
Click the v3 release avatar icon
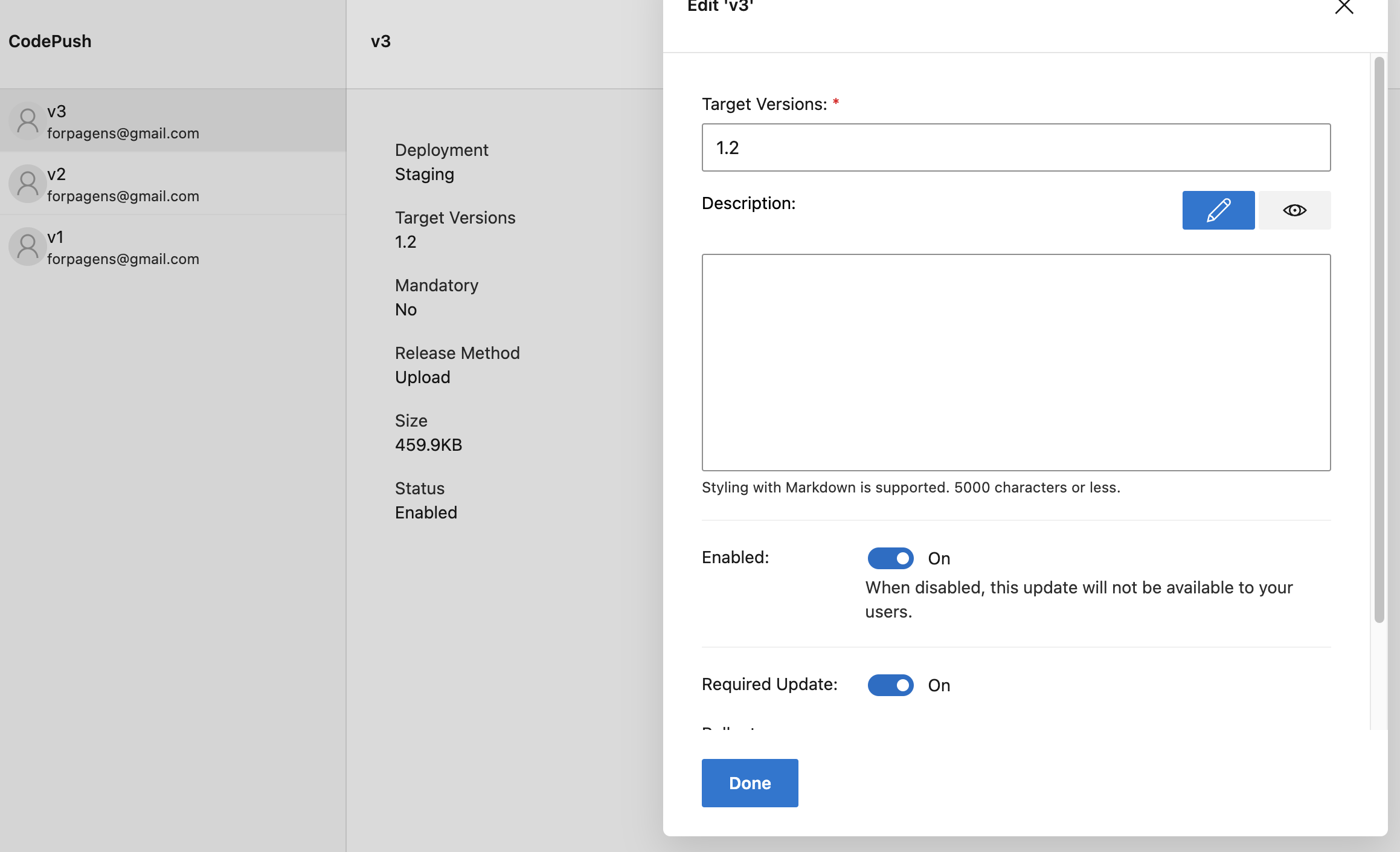27,121
